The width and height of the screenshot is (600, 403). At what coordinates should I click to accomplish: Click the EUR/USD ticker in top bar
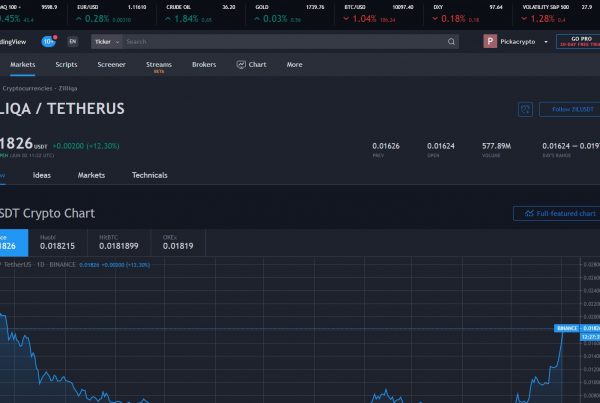coord(111,14)
